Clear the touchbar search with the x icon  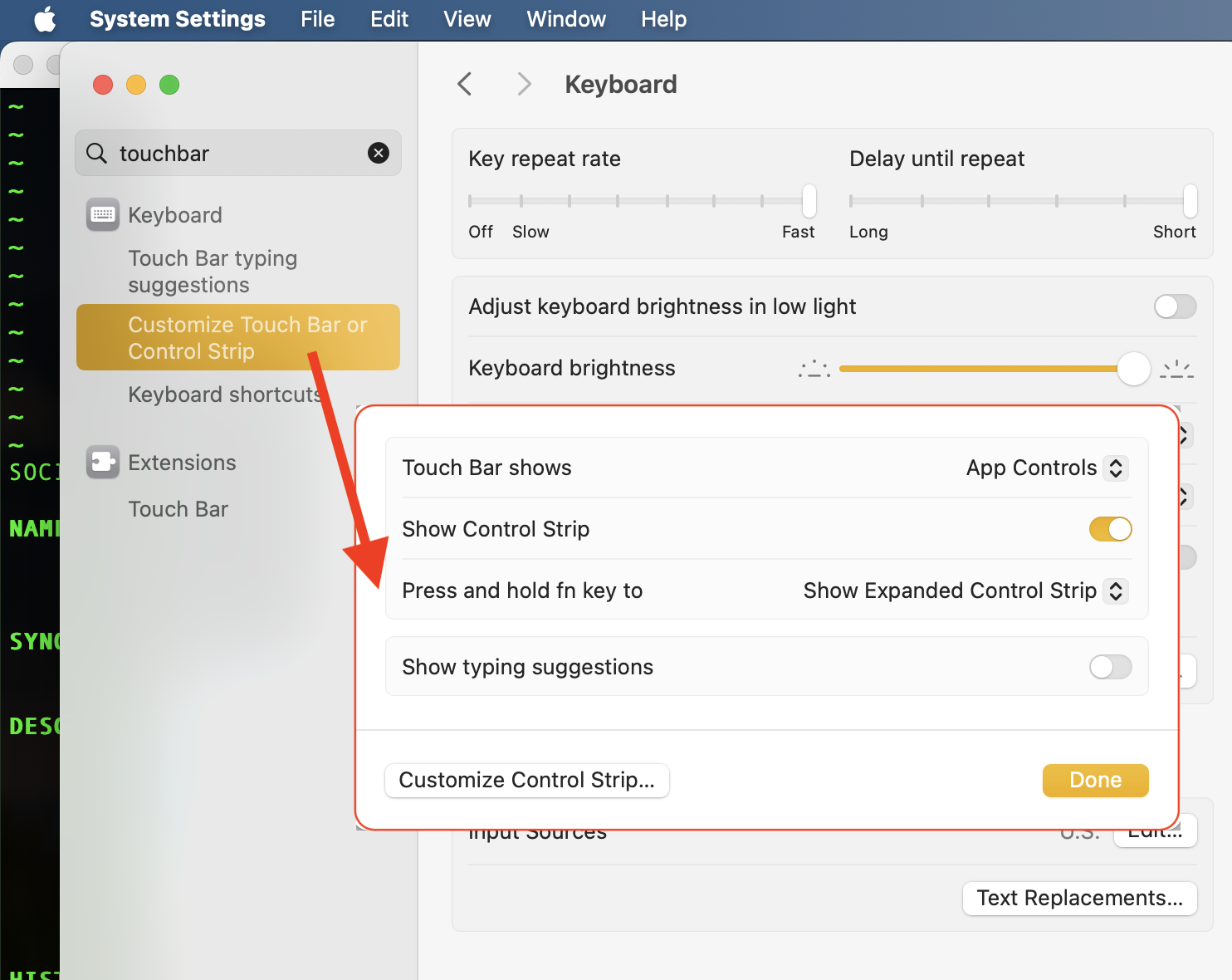coord(379,153)
